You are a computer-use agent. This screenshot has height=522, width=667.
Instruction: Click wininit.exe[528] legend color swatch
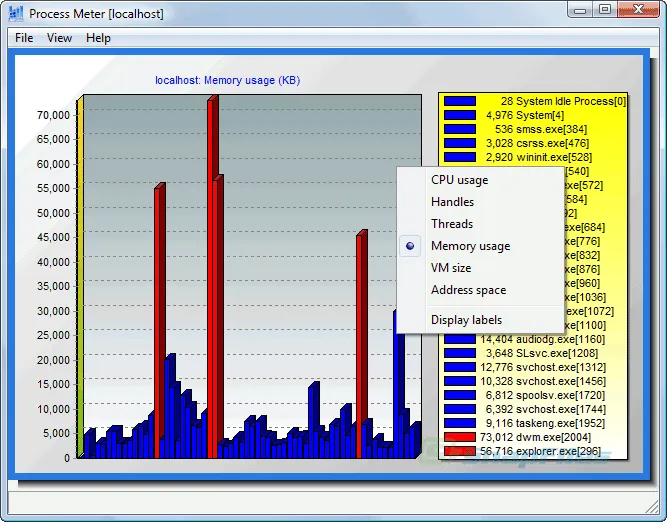(460, 157)
